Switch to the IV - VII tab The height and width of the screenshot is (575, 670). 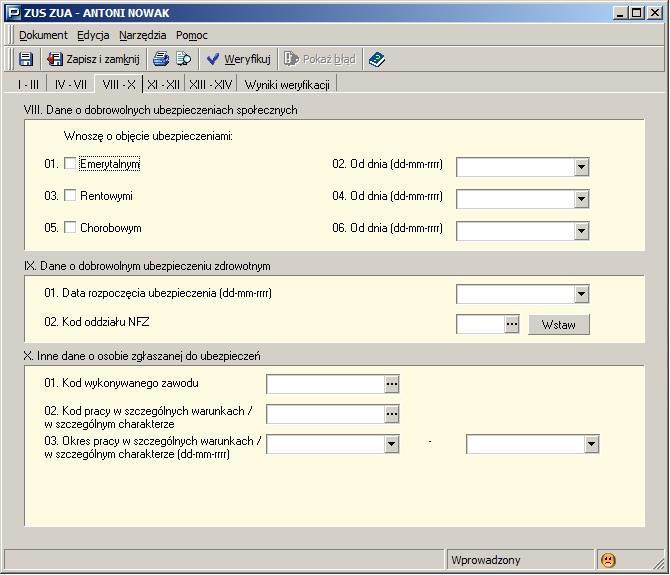click(x=71, y=85)
